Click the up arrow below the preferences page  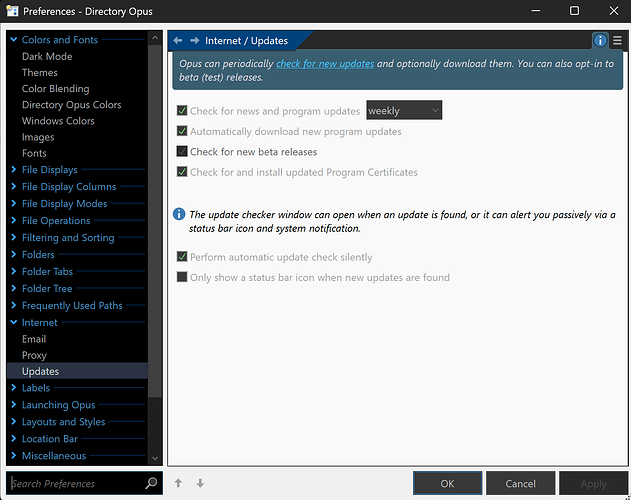coord(178,483)
